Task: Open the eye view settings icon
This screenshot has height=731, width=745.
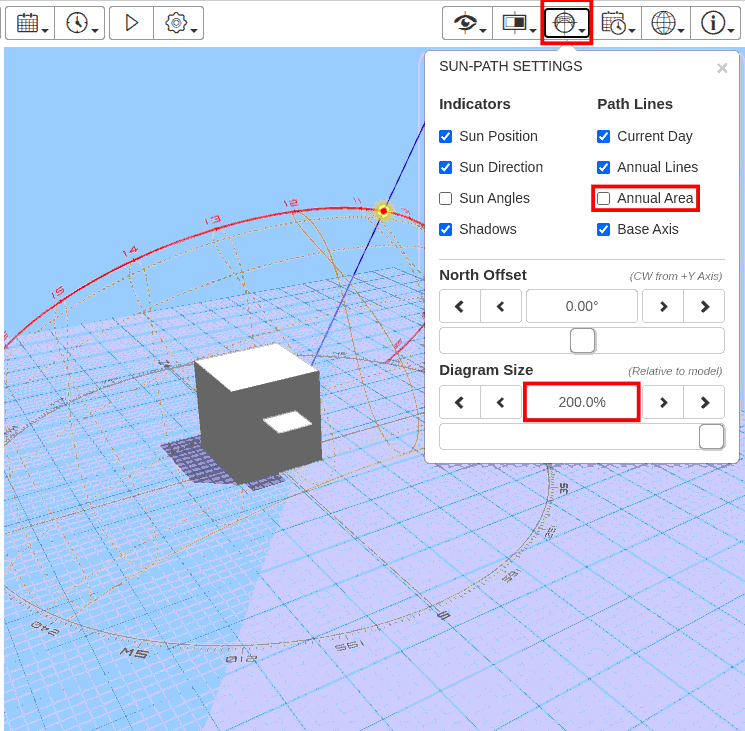Action: pyautogui.click(x=465, y=23)
